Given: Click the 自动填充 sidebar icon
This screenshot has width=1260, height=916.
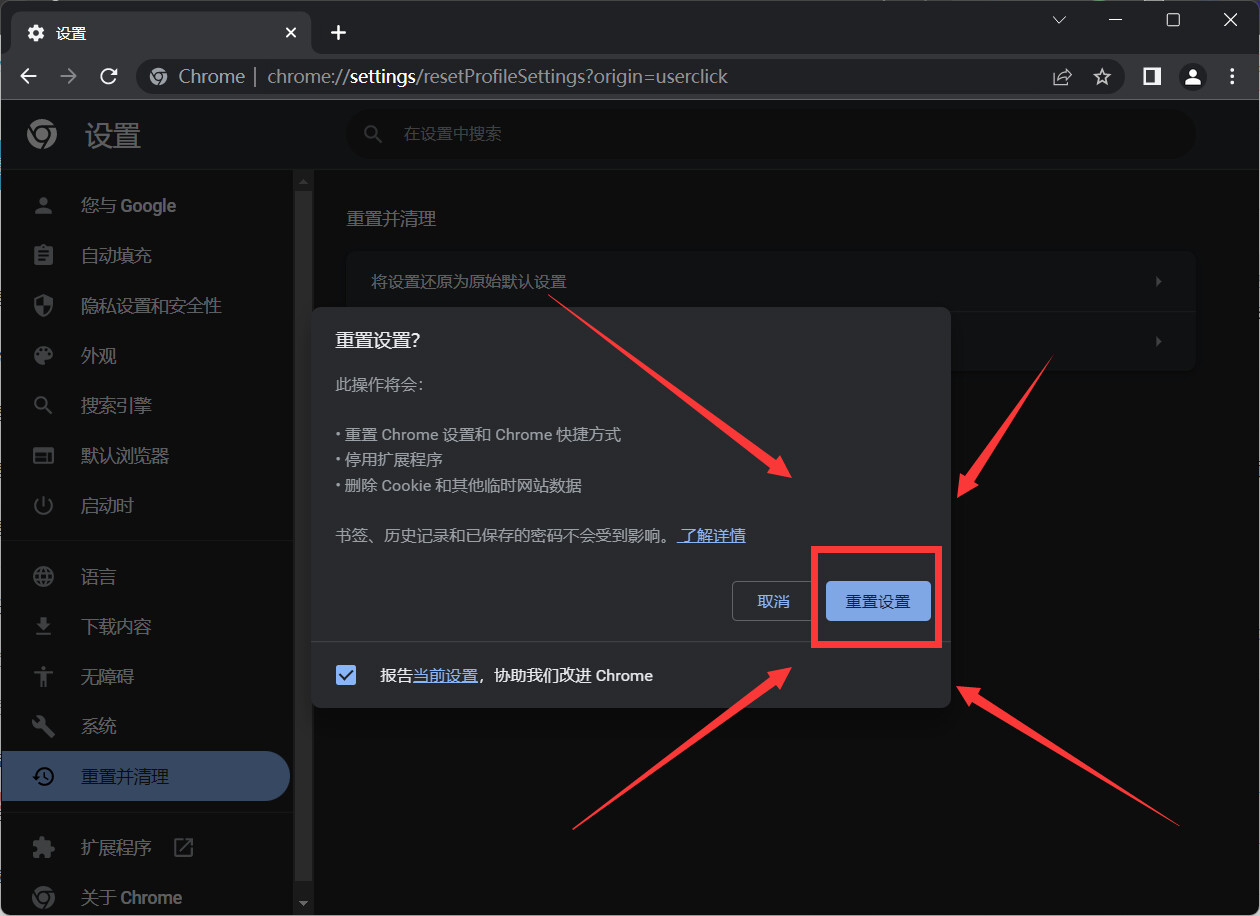Looking at the screenshot, I should click(44, 255).
